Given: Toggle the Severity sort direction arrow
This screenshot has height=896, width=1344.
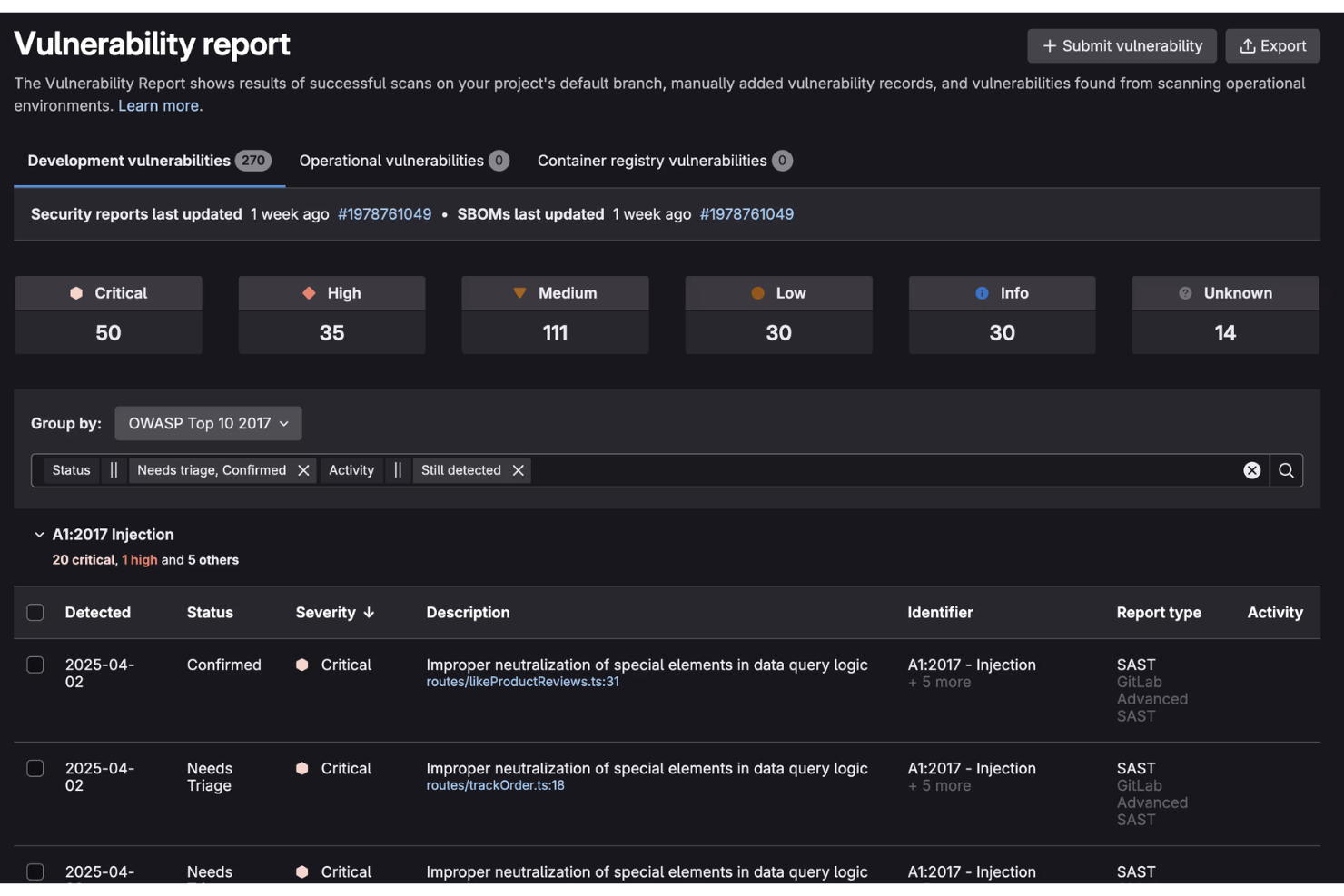Looking at the screenshot, I should (371, 612).
